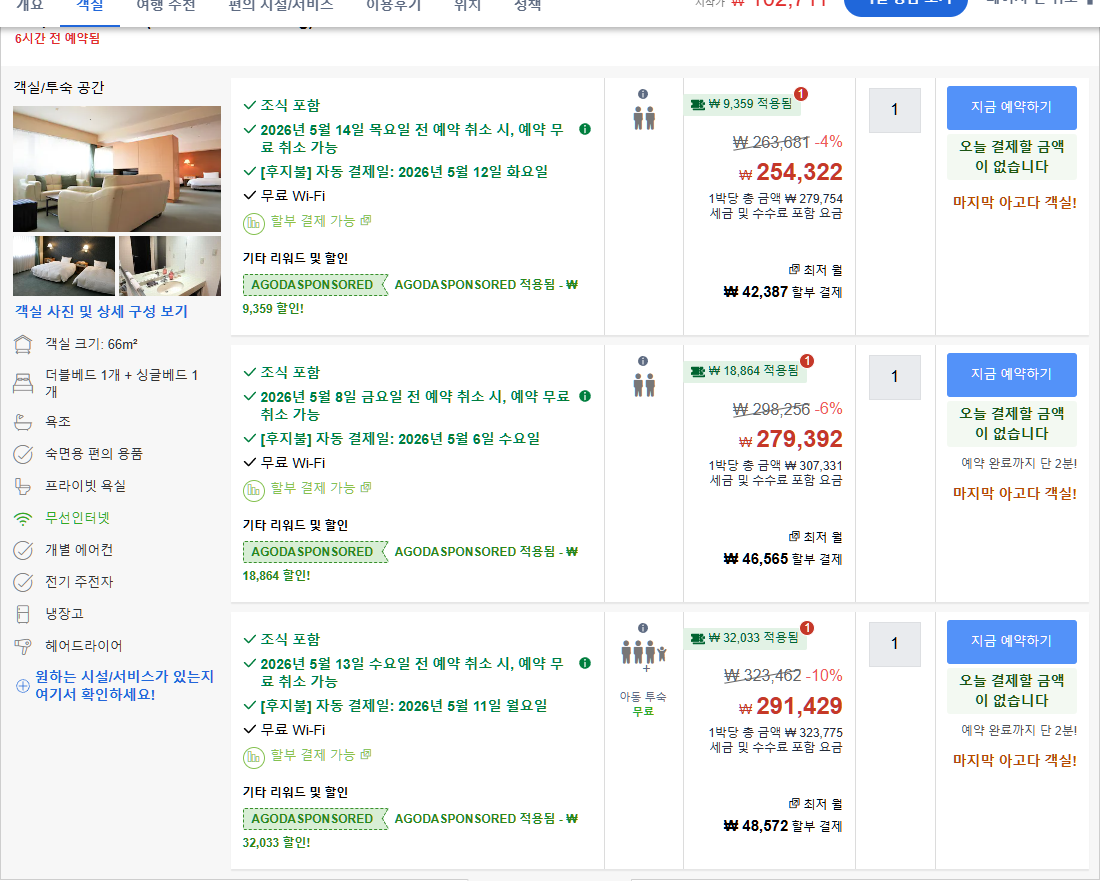Screen dimensions: 1100x881
Task: Open ₩48,572 최저 월 할부 결제 details
Action: pyautogui.click(x=782, y=815)
